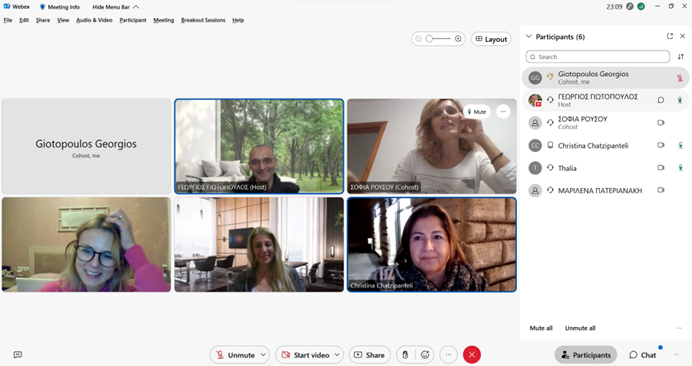Open the View menu
This screenshot has height=366, width=692.
pyautogui.click(x=63, y=20)
